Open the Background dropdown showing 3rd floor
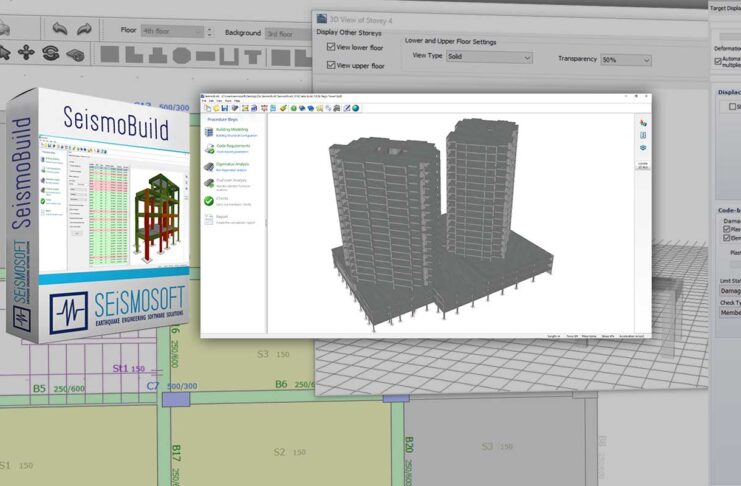 click(288, 34)
